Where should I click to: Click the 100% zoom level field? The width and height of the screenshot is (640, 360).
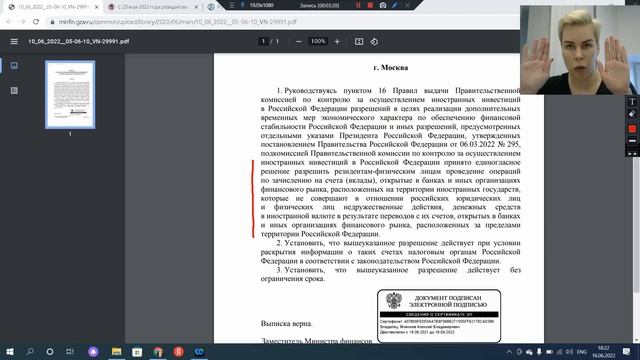pyautogui.click(x=318, y=41)
